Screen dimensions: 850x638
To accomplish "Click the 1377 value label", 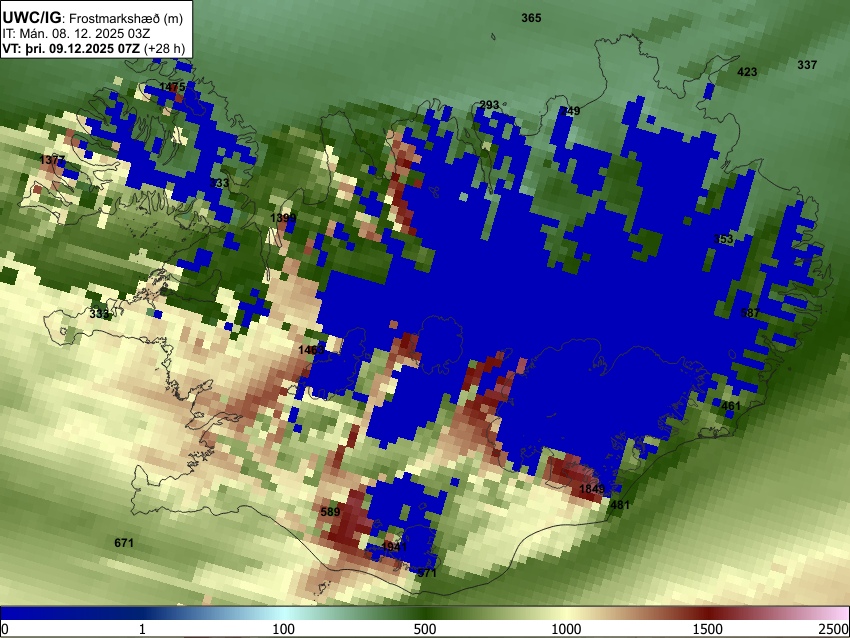I will [52, 160].
